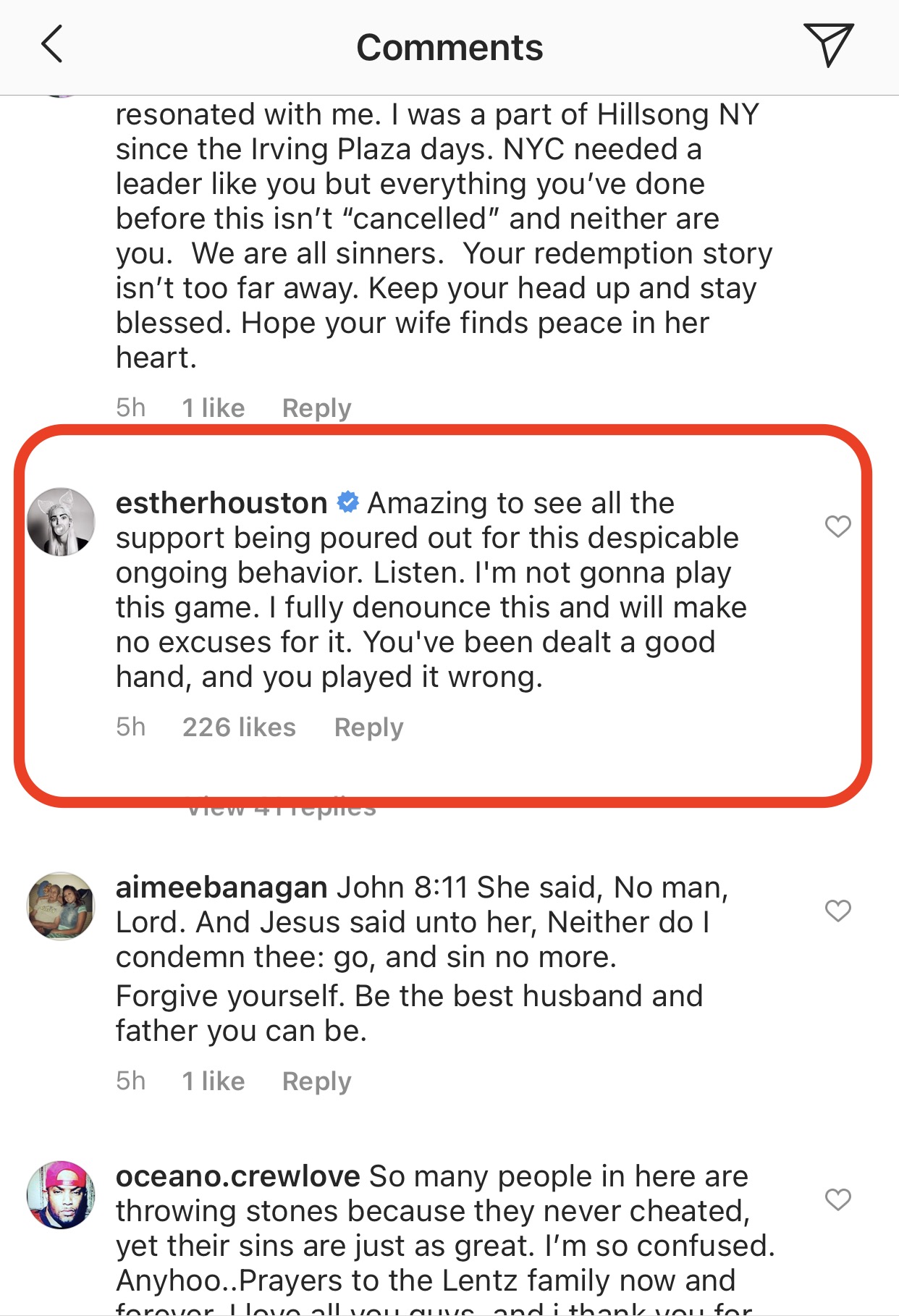The image size is (899, 1316).
Task: Tap the back arrow icon
Action: click(x=52, y=45)
